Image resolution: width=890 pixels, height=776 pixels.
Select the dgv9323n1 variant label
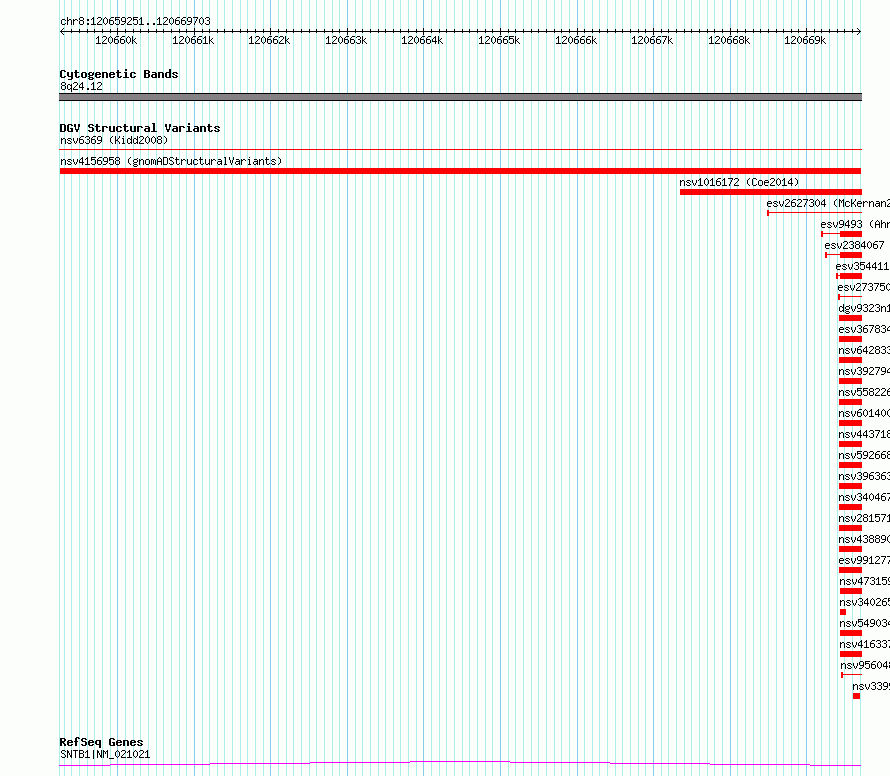pos(864,308)
